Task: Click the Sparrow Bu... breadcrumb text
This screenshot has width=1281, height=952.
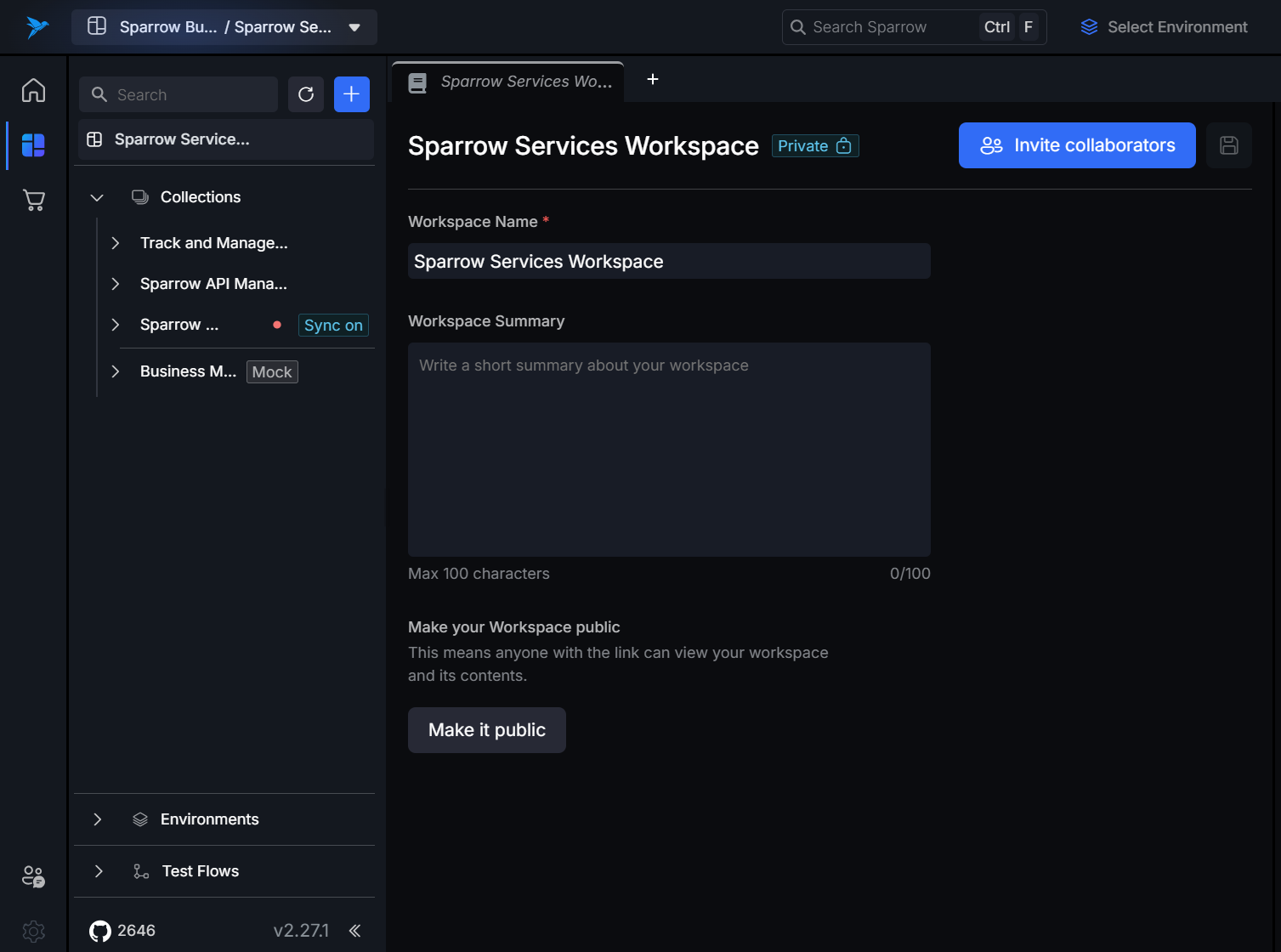Action: click(x=168, y=27)
